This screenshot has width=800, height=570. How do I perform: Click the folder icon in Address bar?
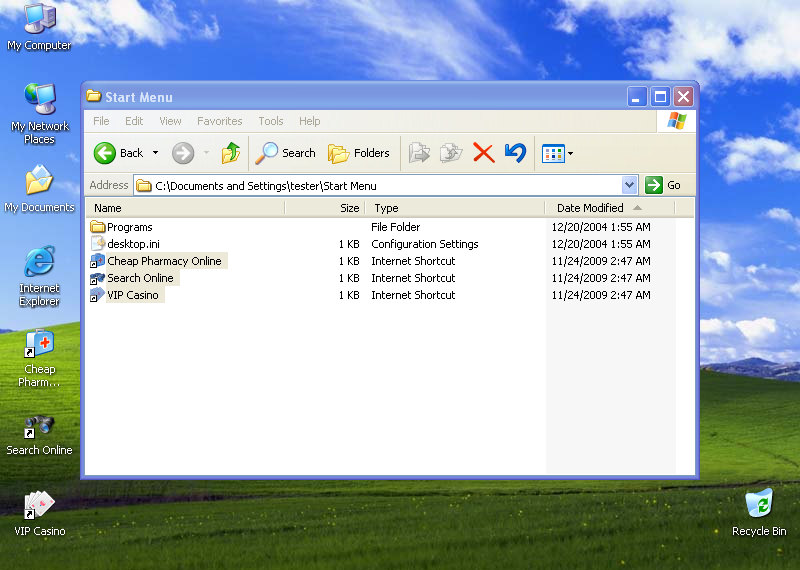[144, 186]
